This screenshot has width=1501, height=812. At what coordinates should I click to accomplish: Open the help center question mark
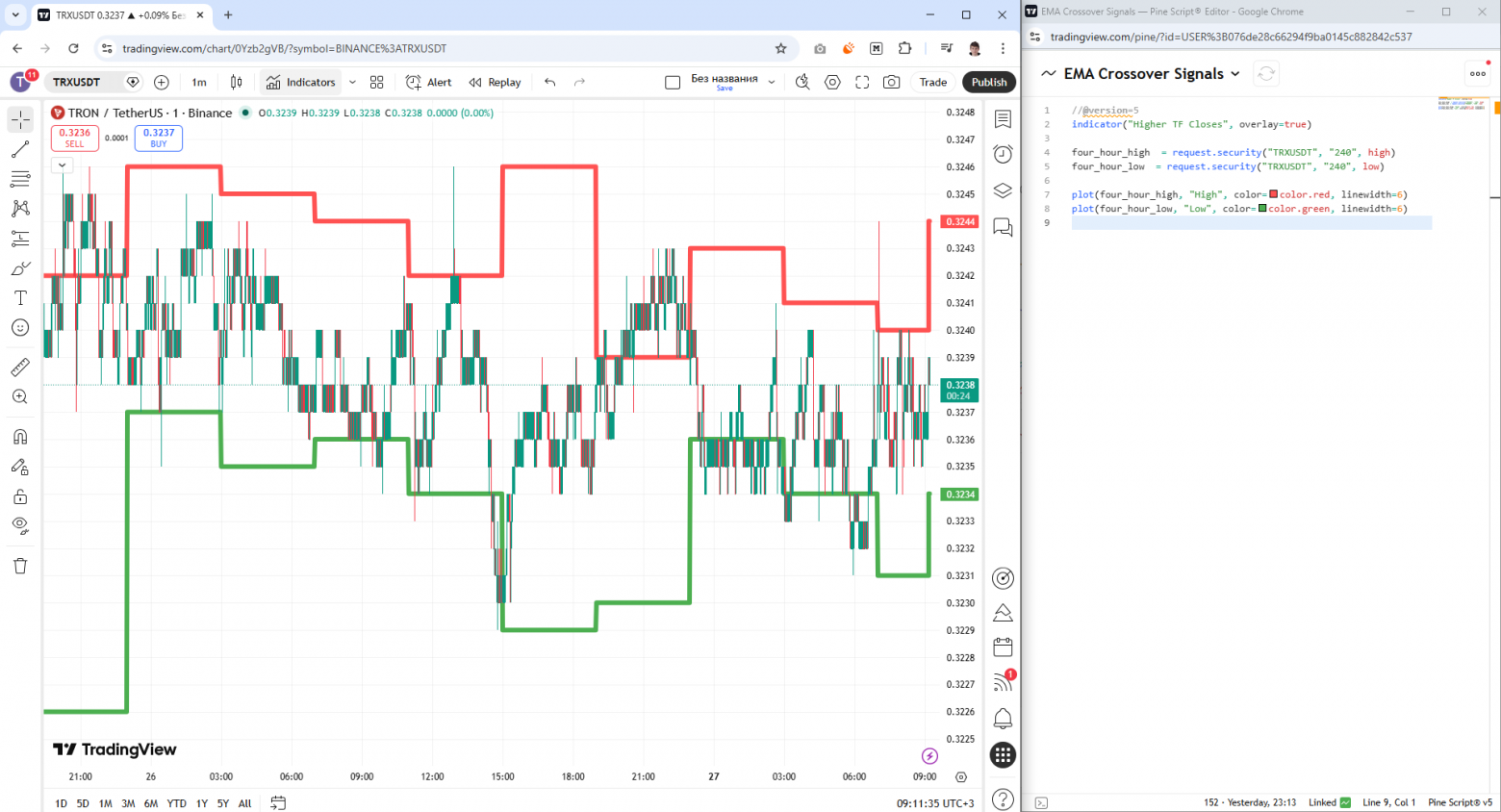(x=1003, y=799)
